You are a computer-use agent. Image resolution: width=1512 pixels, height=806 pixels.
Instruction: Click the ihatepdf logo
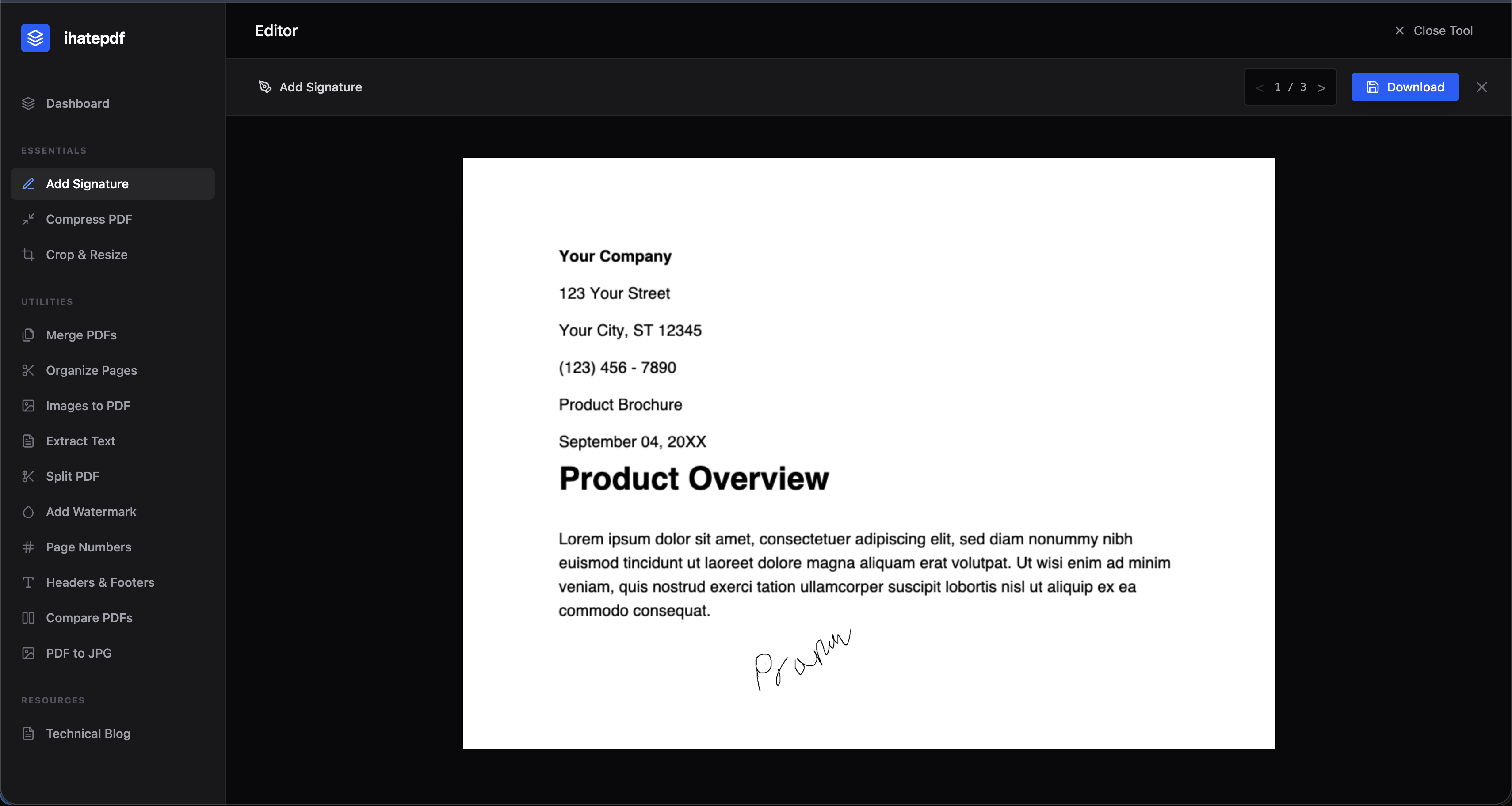click(73, 38)
